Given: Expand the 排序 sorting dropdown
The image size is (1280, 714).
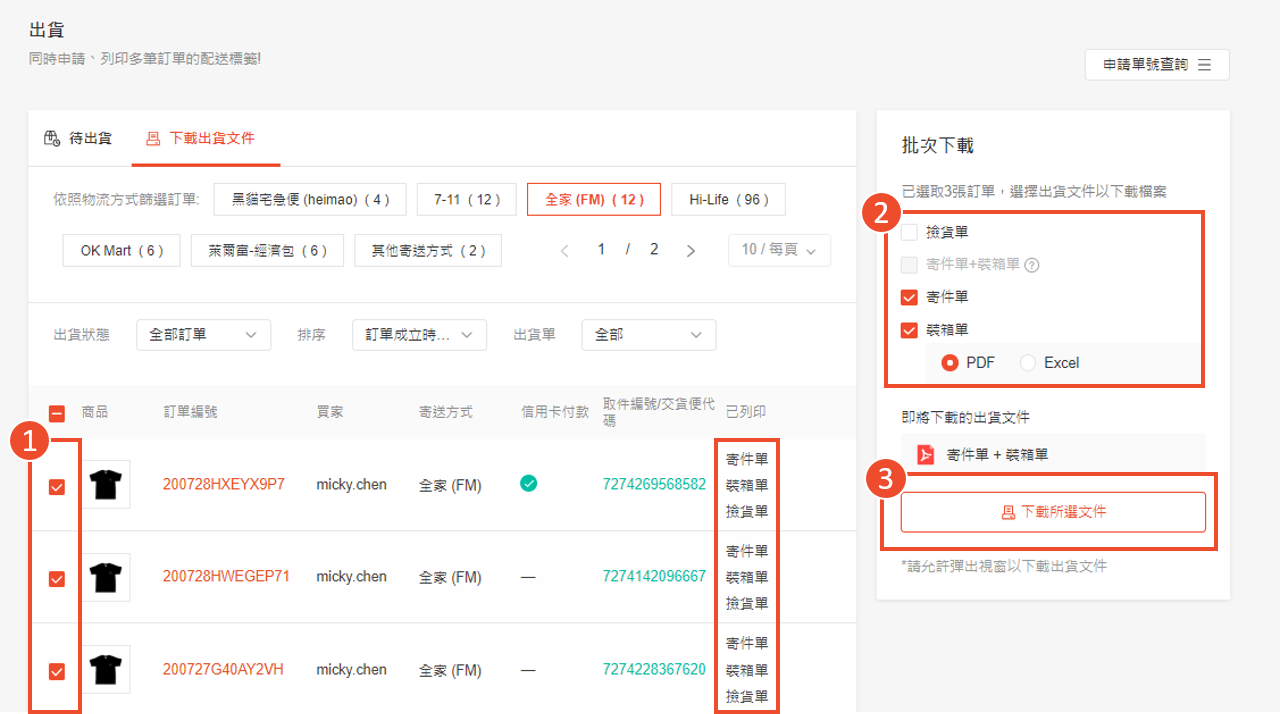Looking at the screenshot, I should (419, 335).
